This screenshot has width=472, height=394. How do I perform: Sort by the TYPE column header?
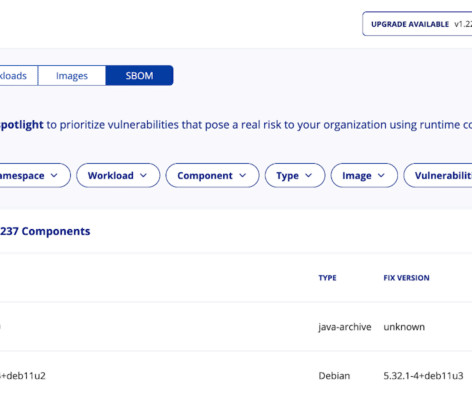[327, 278]
